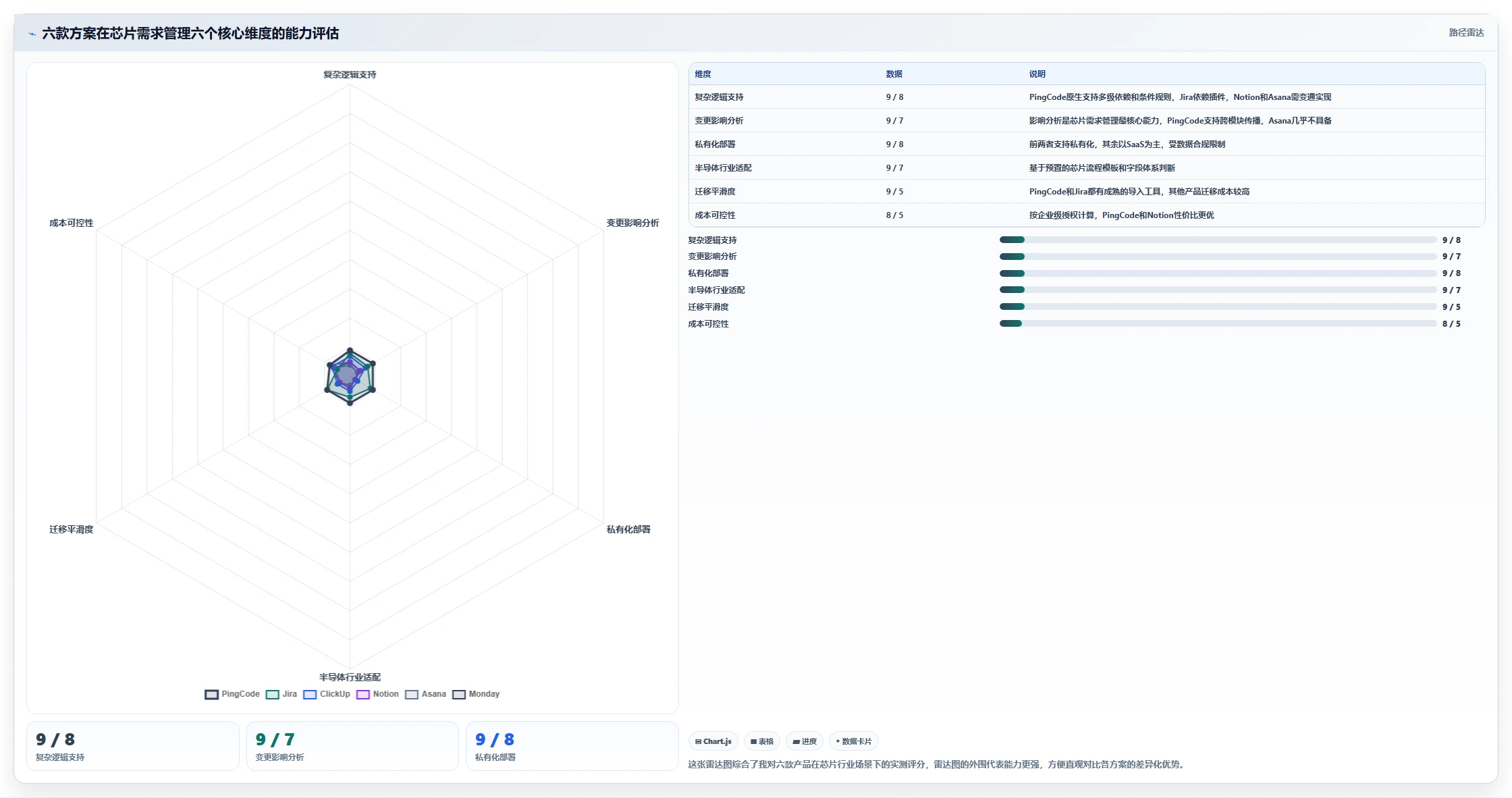1512x798 pixels.
Task: Click the 数据卡片 tag chip
Action: point(854,741)
